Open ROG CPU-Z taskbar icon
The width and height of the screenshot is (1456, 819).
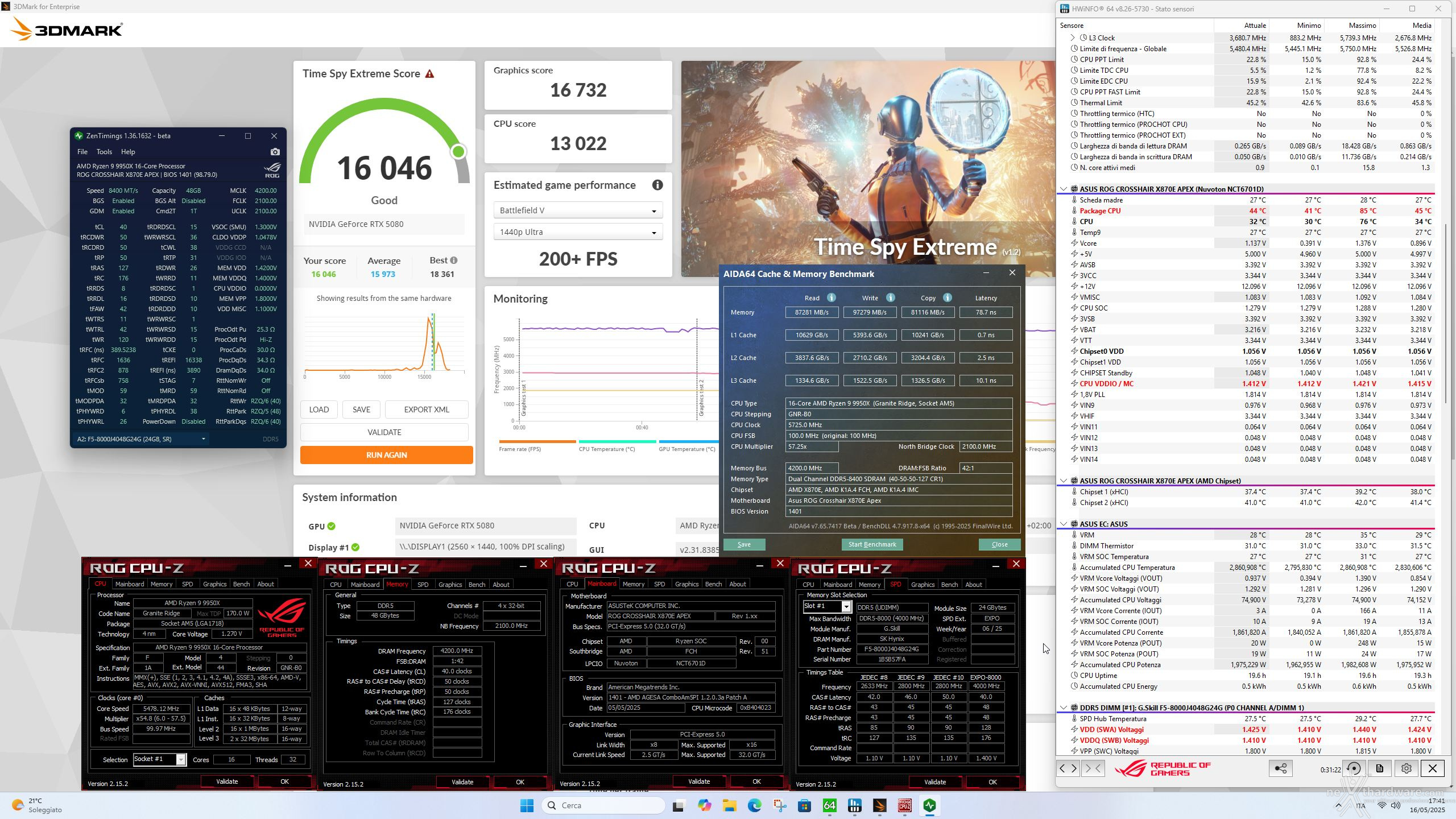tap(905, 805)
